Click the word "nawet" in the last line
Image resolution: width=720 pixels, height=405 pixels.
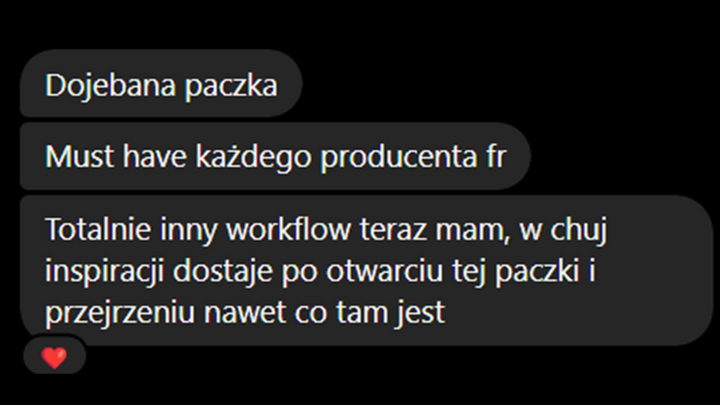[x=244, y=313]
